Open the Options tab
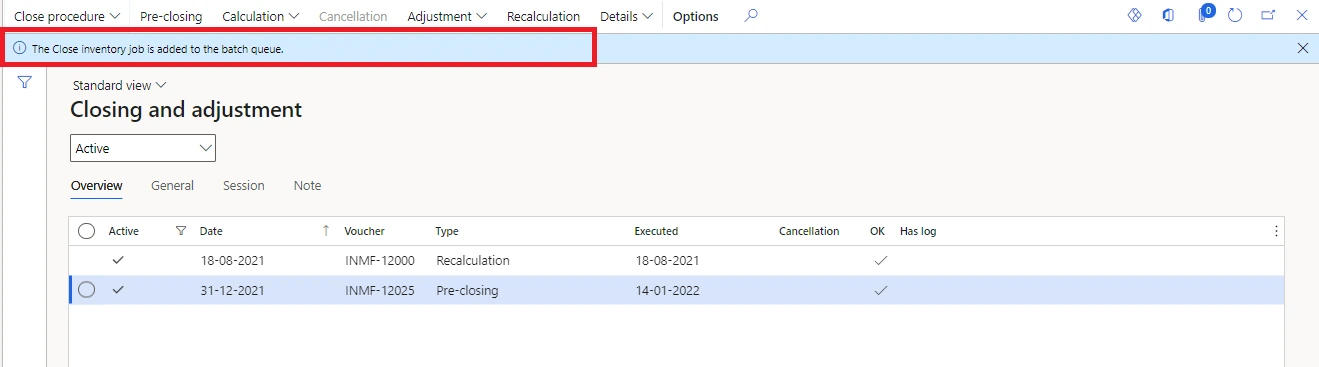 coord(695,16)
